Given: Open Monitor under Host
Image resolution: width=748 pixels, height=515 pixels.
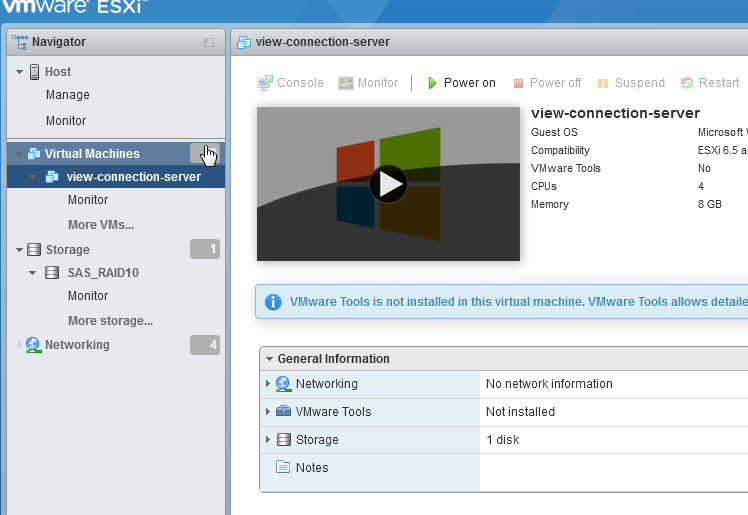Looking at the screenshot, I should pos(66,121).
